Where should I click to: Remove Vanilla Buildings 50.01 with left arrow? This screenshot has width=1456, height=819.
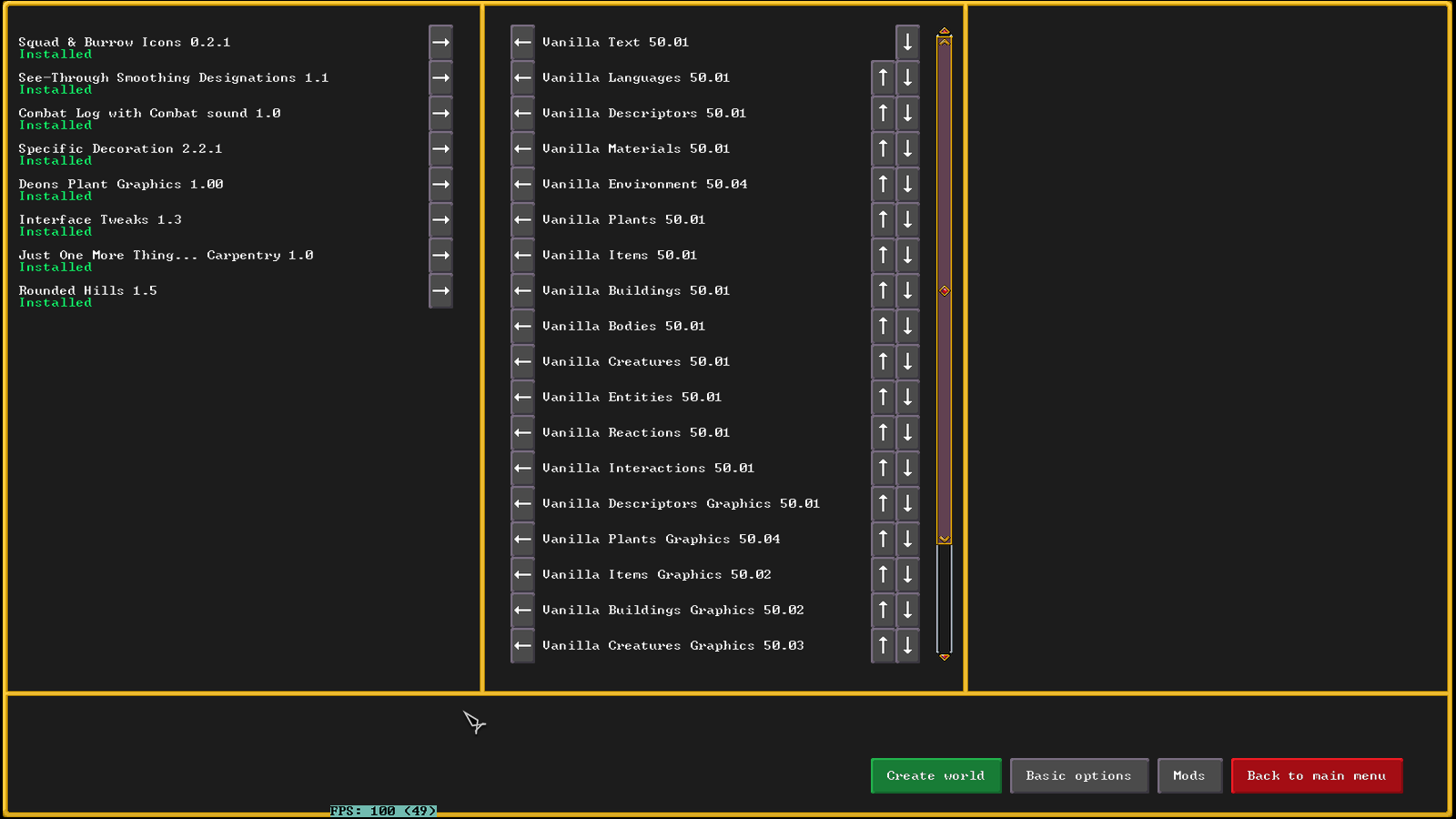coord(522,290)
